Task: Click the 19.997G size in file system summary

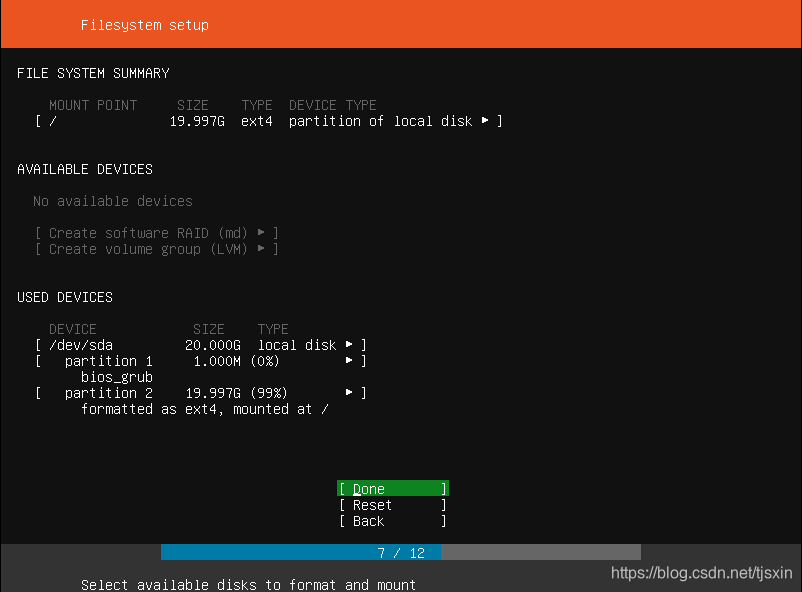Action: click(197, 121)
